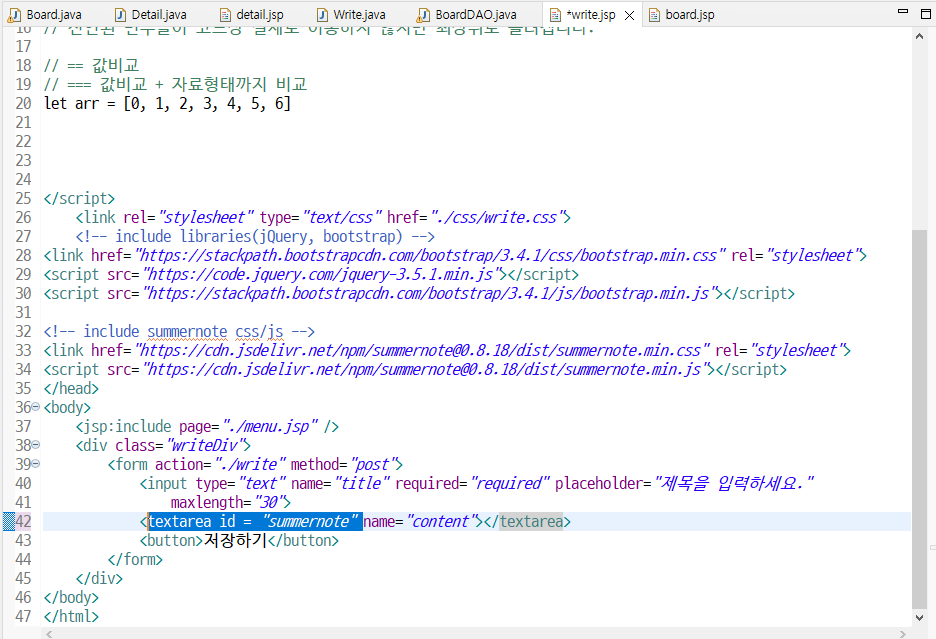Image resolution: width=936 pixels, height=639 pixels.
Task: Maximize the editor area
Action: pyautogui.click(x=926, y=14)
